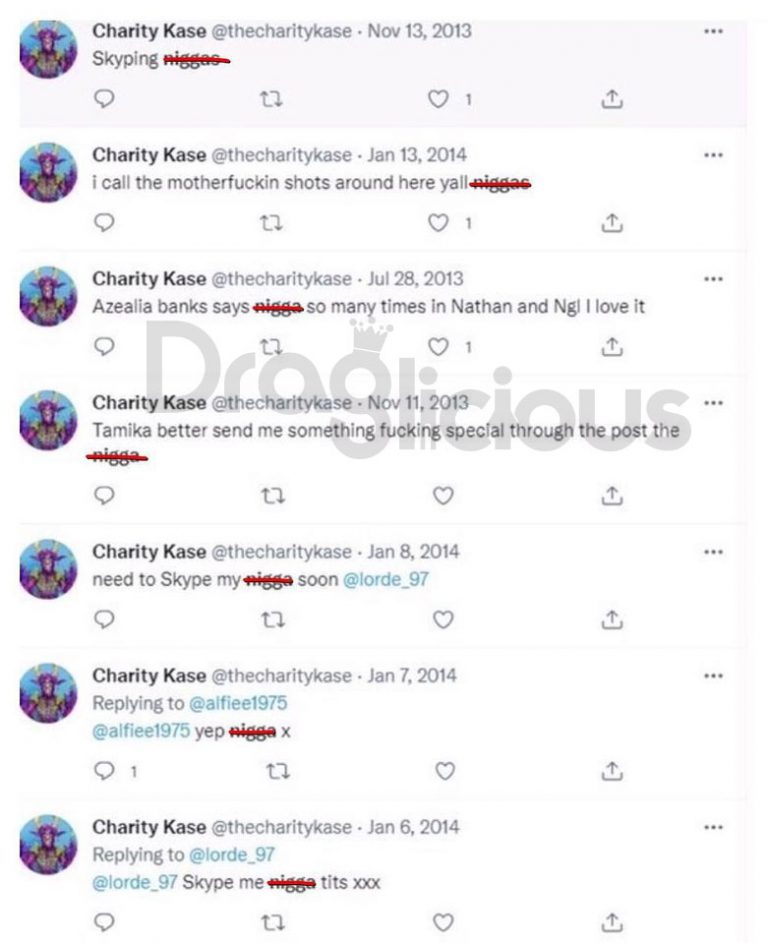Reply to the Nov 13, 2013 tweet
The width and height of the screenshot is (768, 943).
click(105, 99)
